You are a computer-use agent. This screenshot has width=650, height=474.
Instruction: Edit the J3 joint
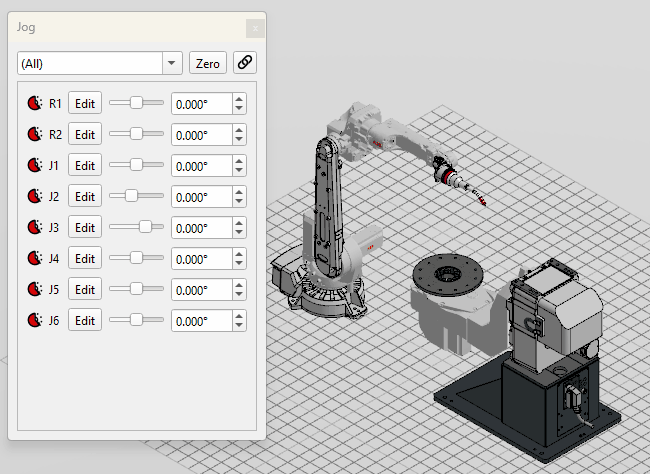tap(85, 227)
